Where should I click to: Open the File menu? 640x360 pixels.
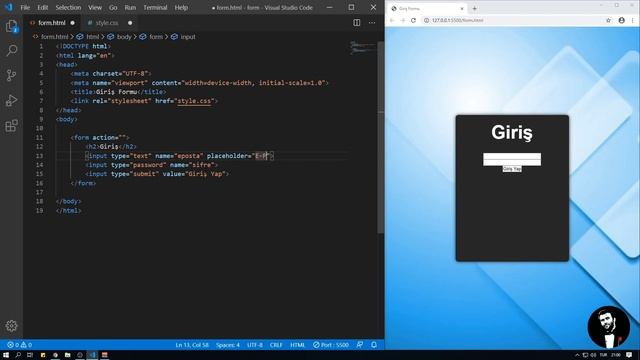coord(25,7)
